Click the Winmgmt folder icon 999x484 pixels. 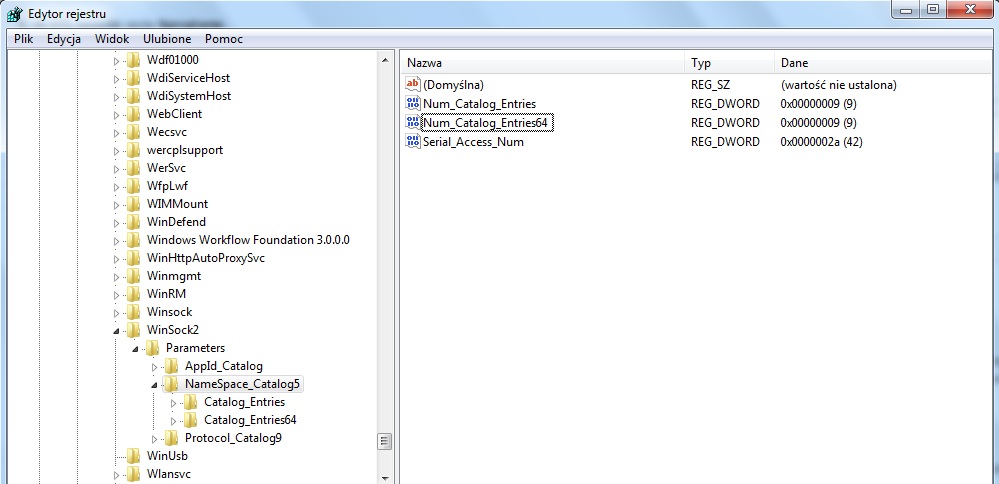[x=133, y=276]
